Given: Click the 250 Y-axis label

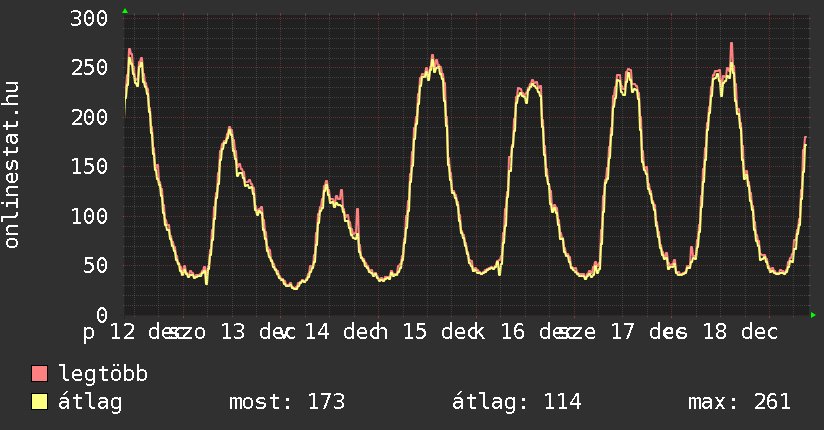Looking at the screenshot, I should 90,68.
